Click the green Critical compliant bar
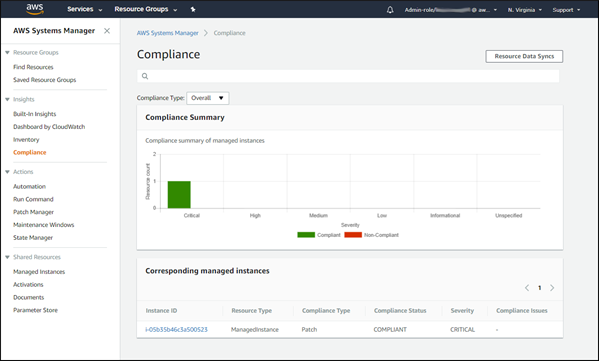The image size is (599, 361). (179, 195)
